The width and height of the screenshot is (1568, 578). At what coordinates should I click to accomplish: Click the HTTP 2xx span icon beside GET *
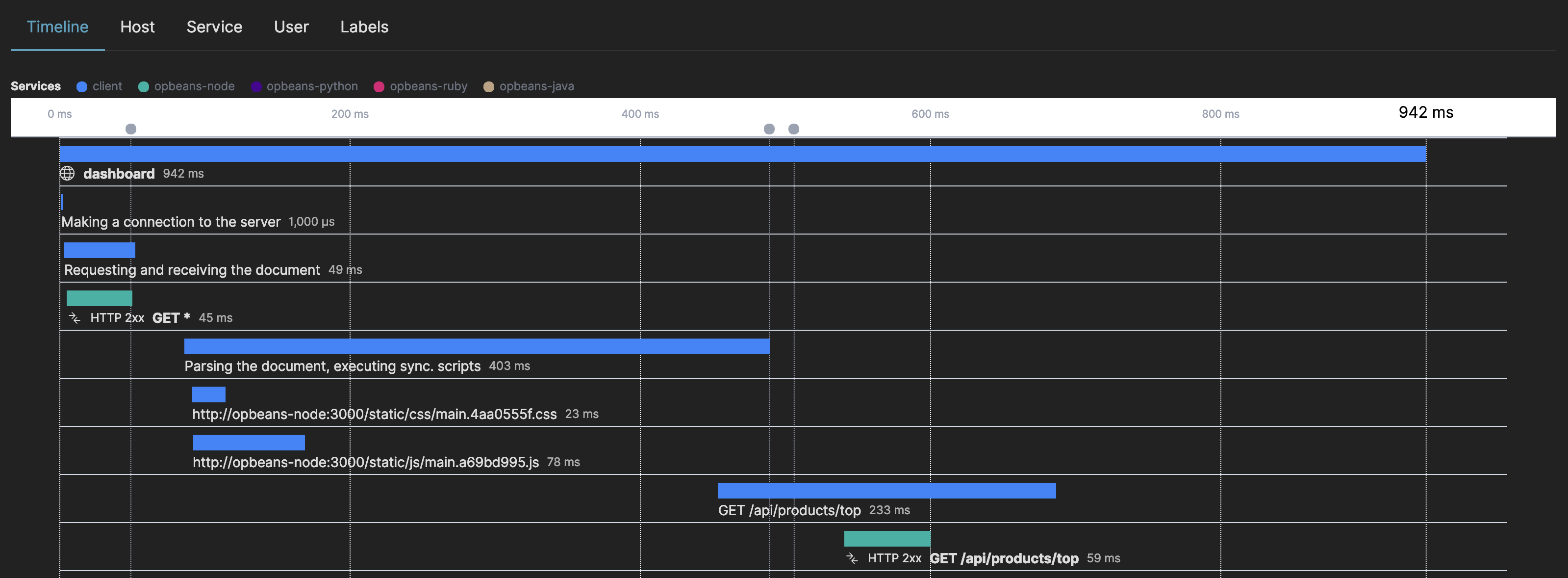click(74, 317)
